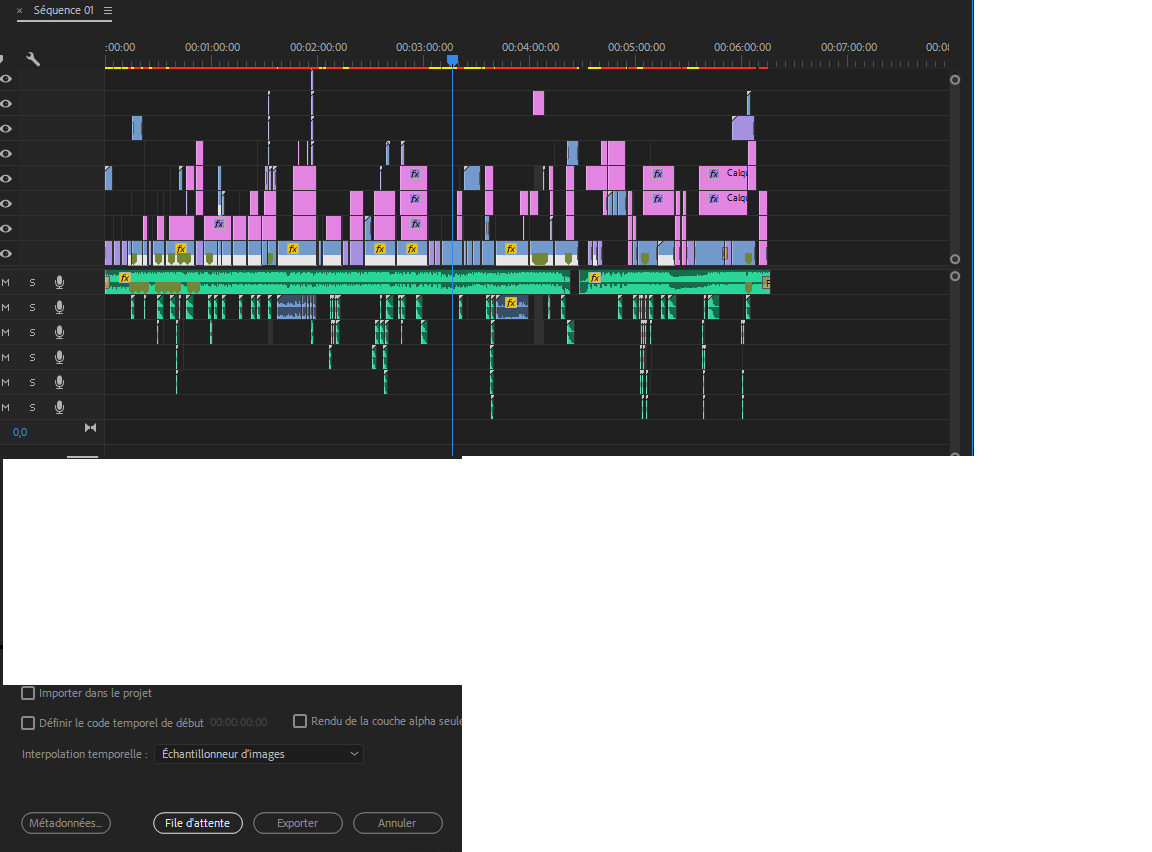Viewport: 1152px width, 852px height.
Task: Open the Séquence 01 panel menu icon
Action: pos(108,11)
